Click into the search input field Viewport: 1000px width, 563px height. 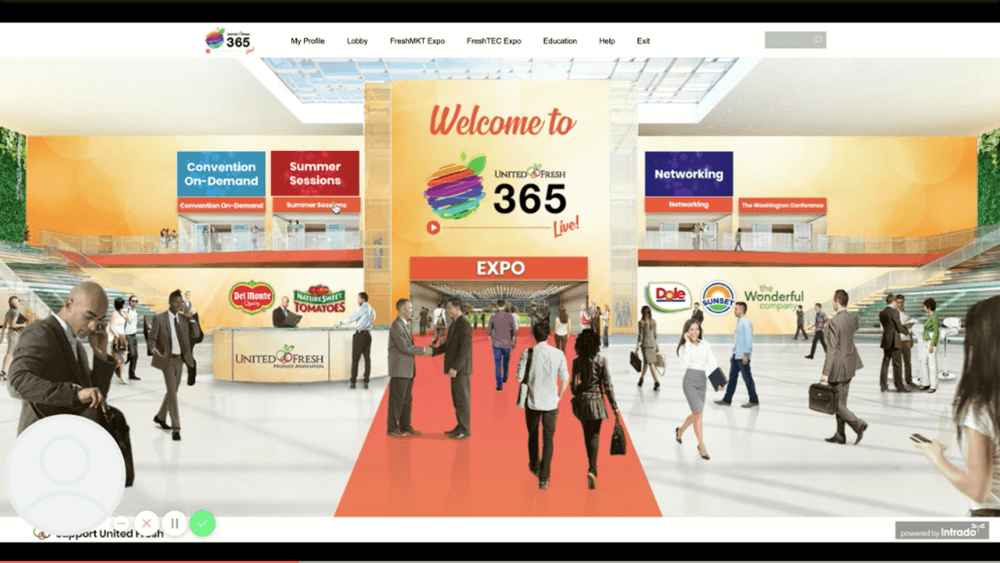click(x=788, y=41)
